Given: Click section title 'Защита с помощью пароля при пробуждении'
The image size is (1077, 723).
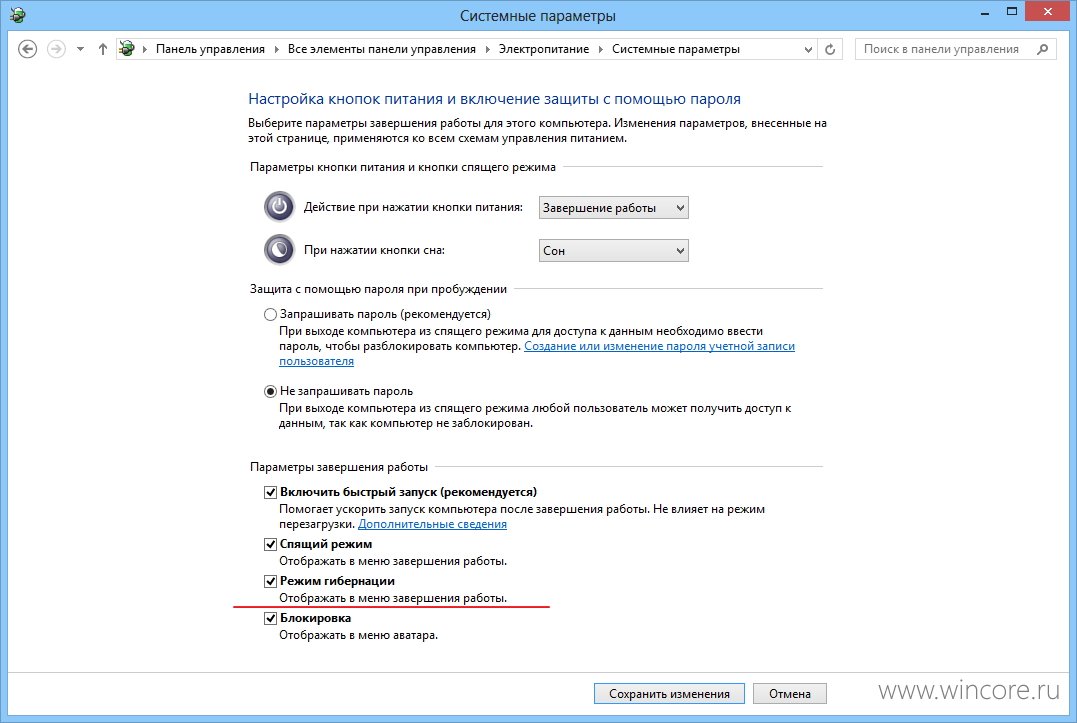Looking at the screenshot, I should tap(378, 289).
